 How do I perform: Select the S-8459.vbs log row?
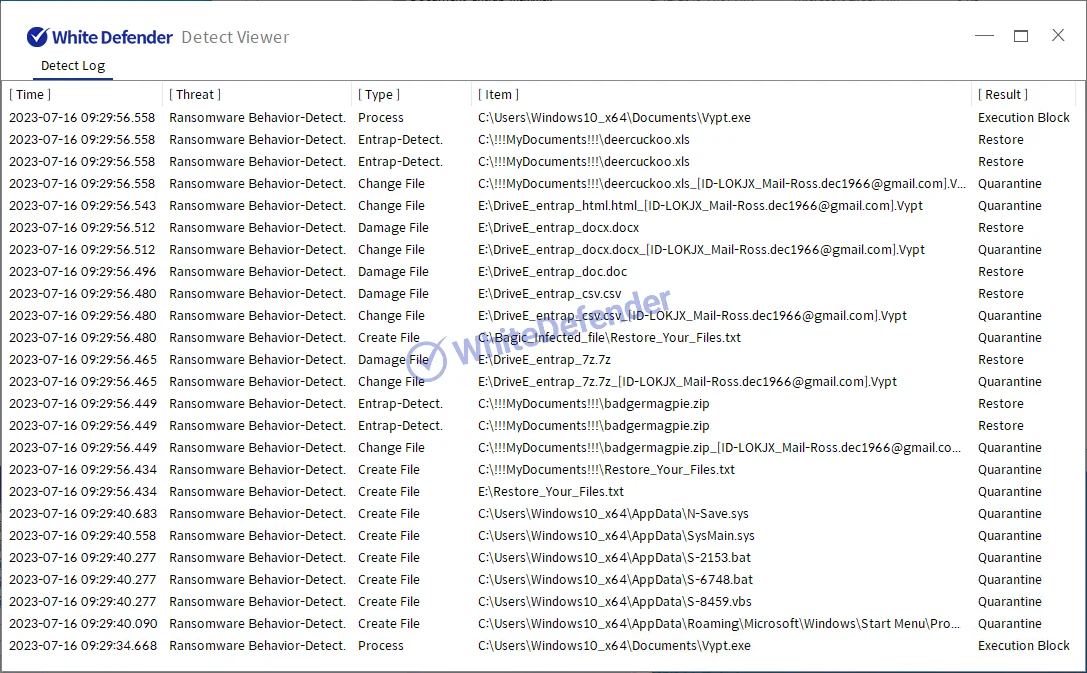click(615, 602)
